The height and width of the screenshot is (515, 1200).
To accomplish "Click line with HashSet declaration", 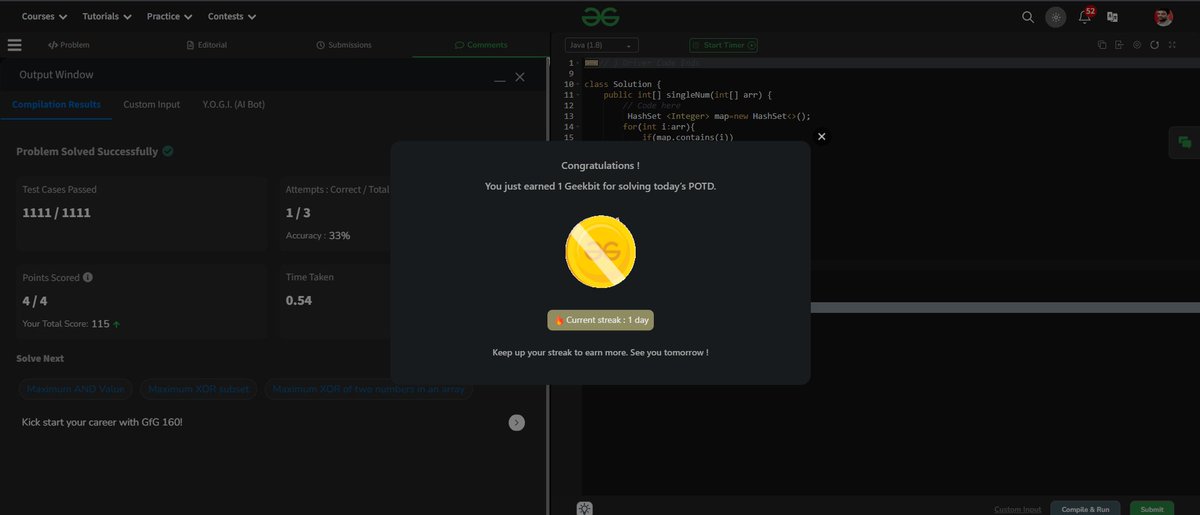I will [x=718, y=116].
